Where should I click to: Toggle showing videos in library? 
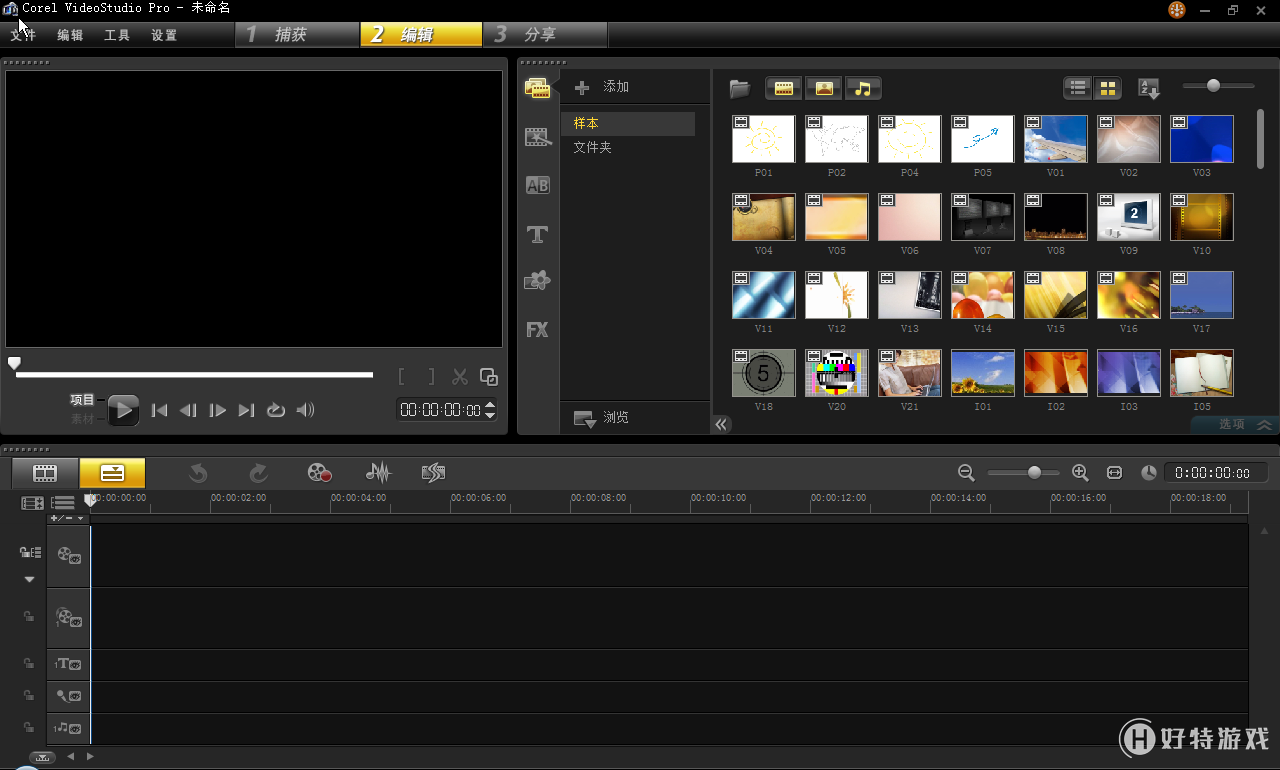pos(784,88)
